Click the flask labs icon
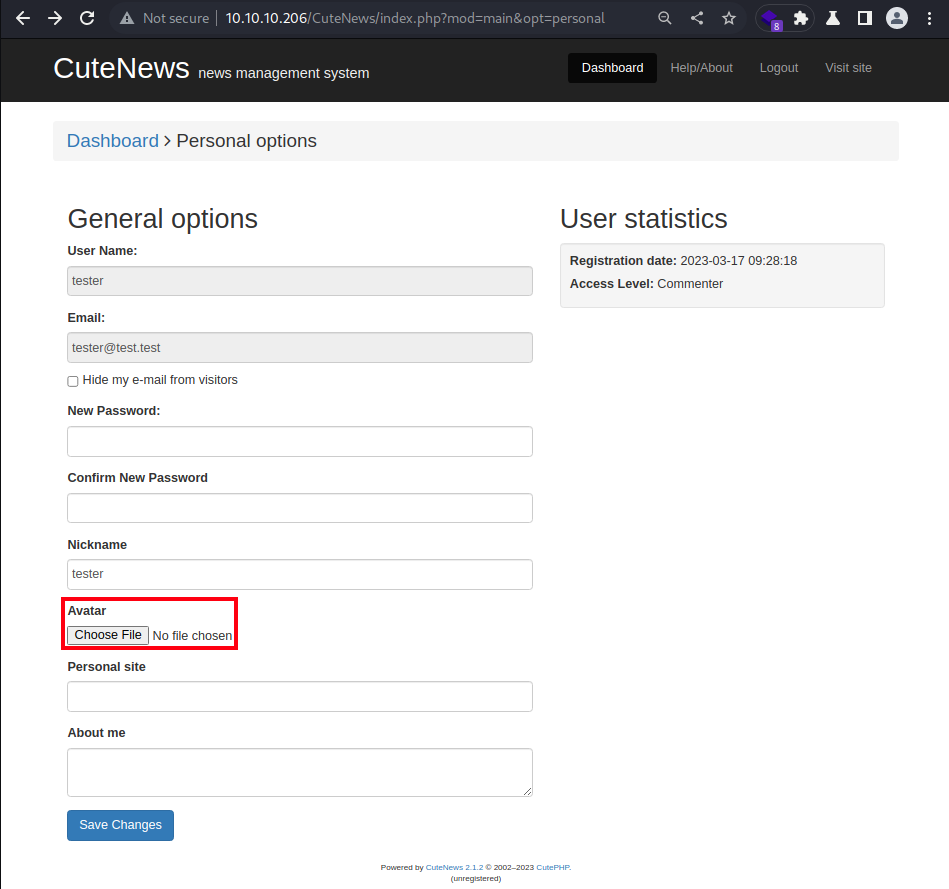This screenshot has height=889, width=949. click(833, 18)
